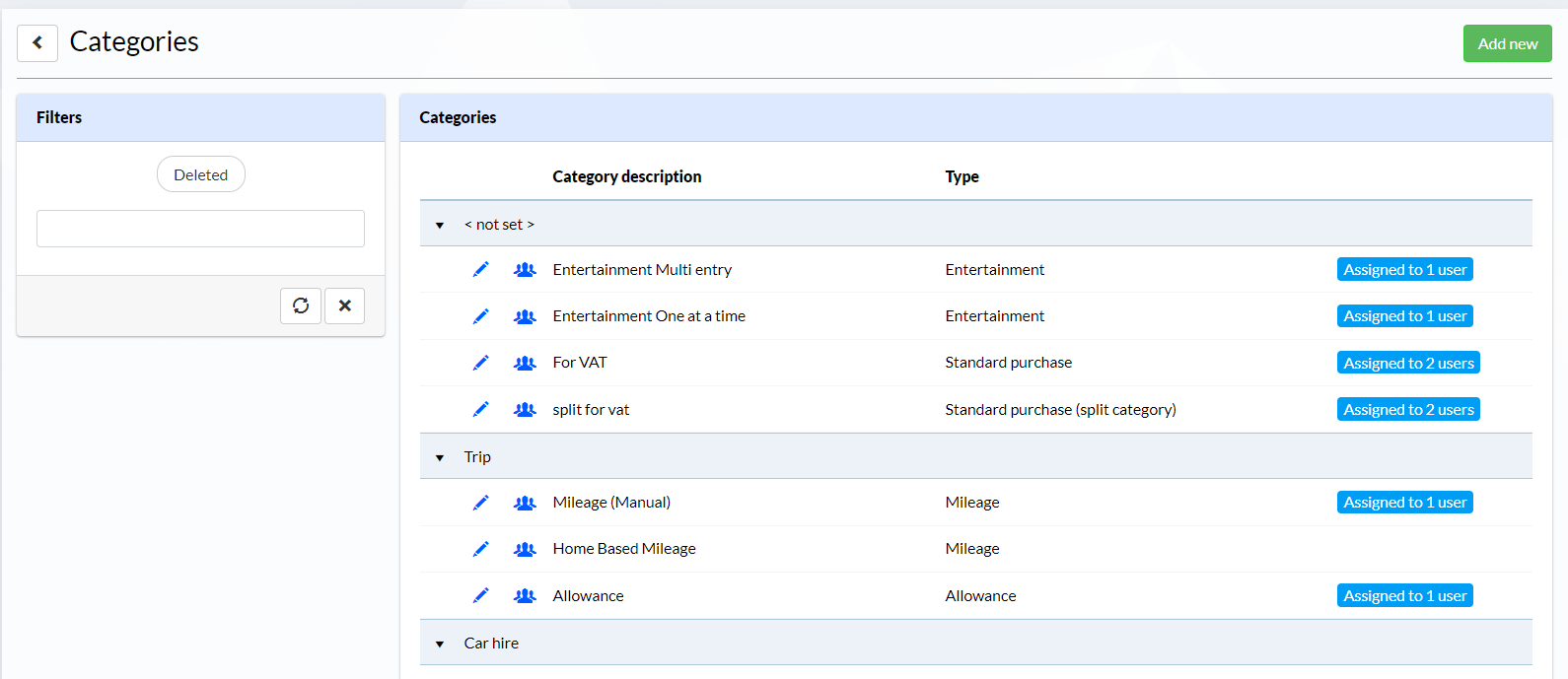
Task: Open users icon for split for vat
Action: pos(525,409)
